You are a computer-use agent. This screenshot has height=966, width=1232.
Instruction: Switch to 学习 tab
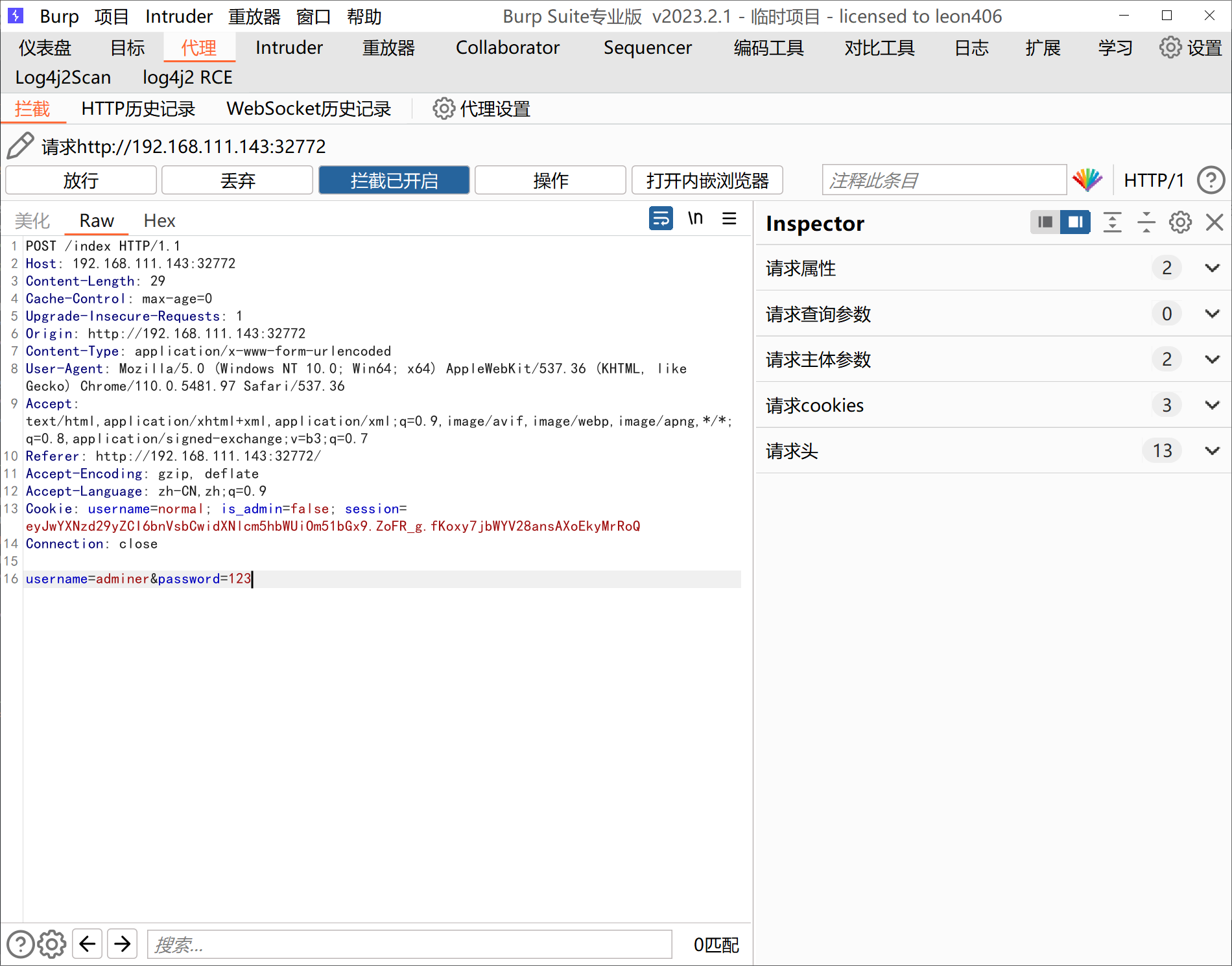coord(1115,47)
